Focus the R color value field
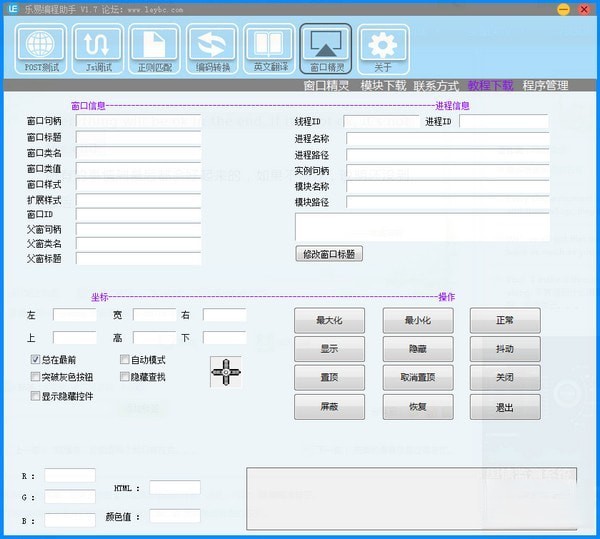Screen dimensions: 600x539 point(70,476)
